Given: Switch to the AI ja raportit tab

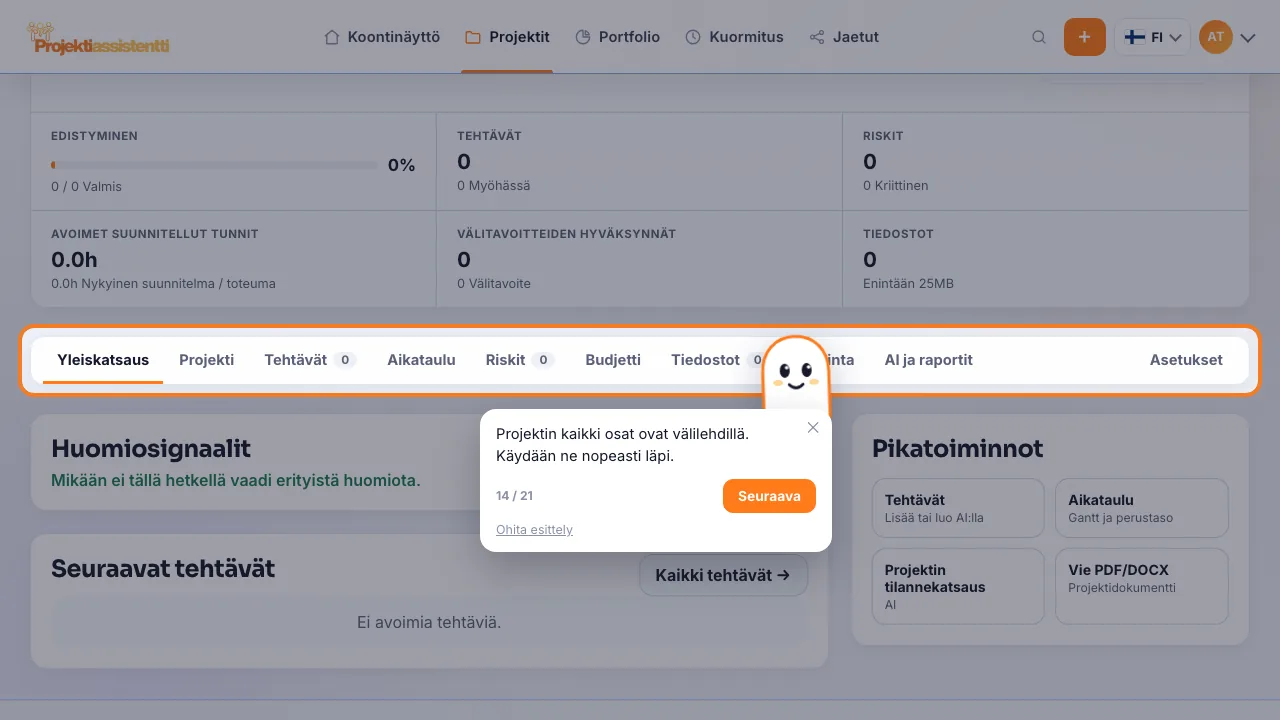Looking at the screenshot, I should click(928, 360).
